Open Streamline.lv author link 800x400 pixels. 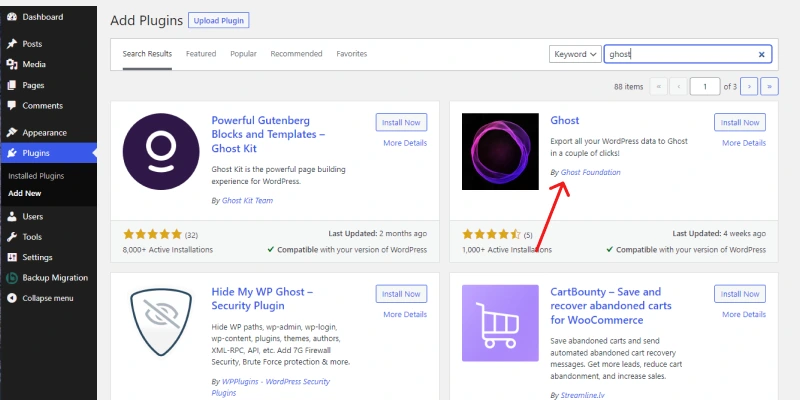point(583,395)
